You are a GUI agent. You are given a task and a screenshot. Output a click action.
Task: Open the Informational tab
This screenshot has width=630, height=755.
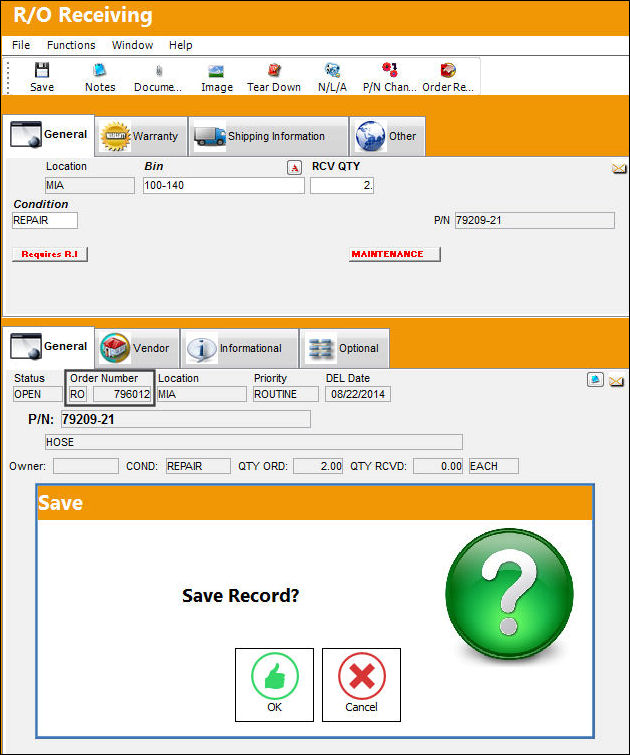point(240,348)
